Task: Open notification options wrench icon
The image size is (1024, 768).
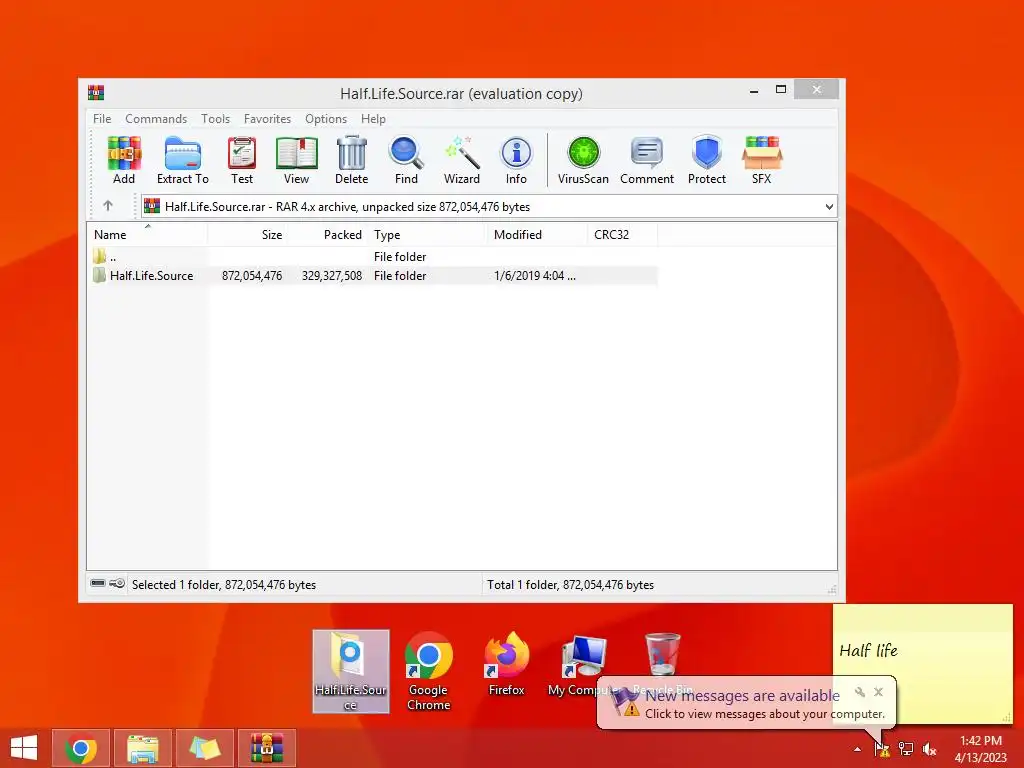Action: click(x=860, y=692)
